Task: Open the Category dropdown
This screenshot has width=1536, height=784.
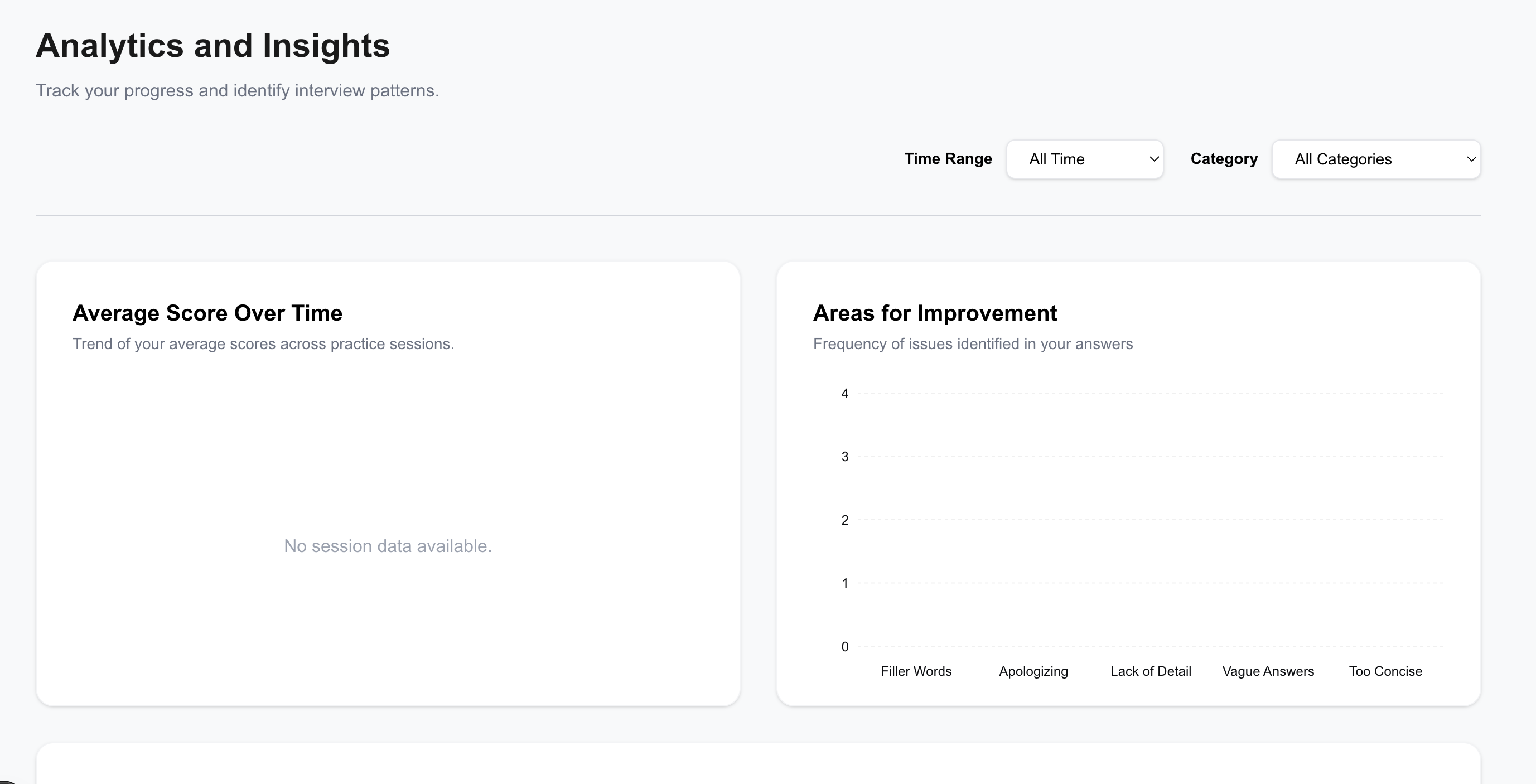Action: 1375,159
